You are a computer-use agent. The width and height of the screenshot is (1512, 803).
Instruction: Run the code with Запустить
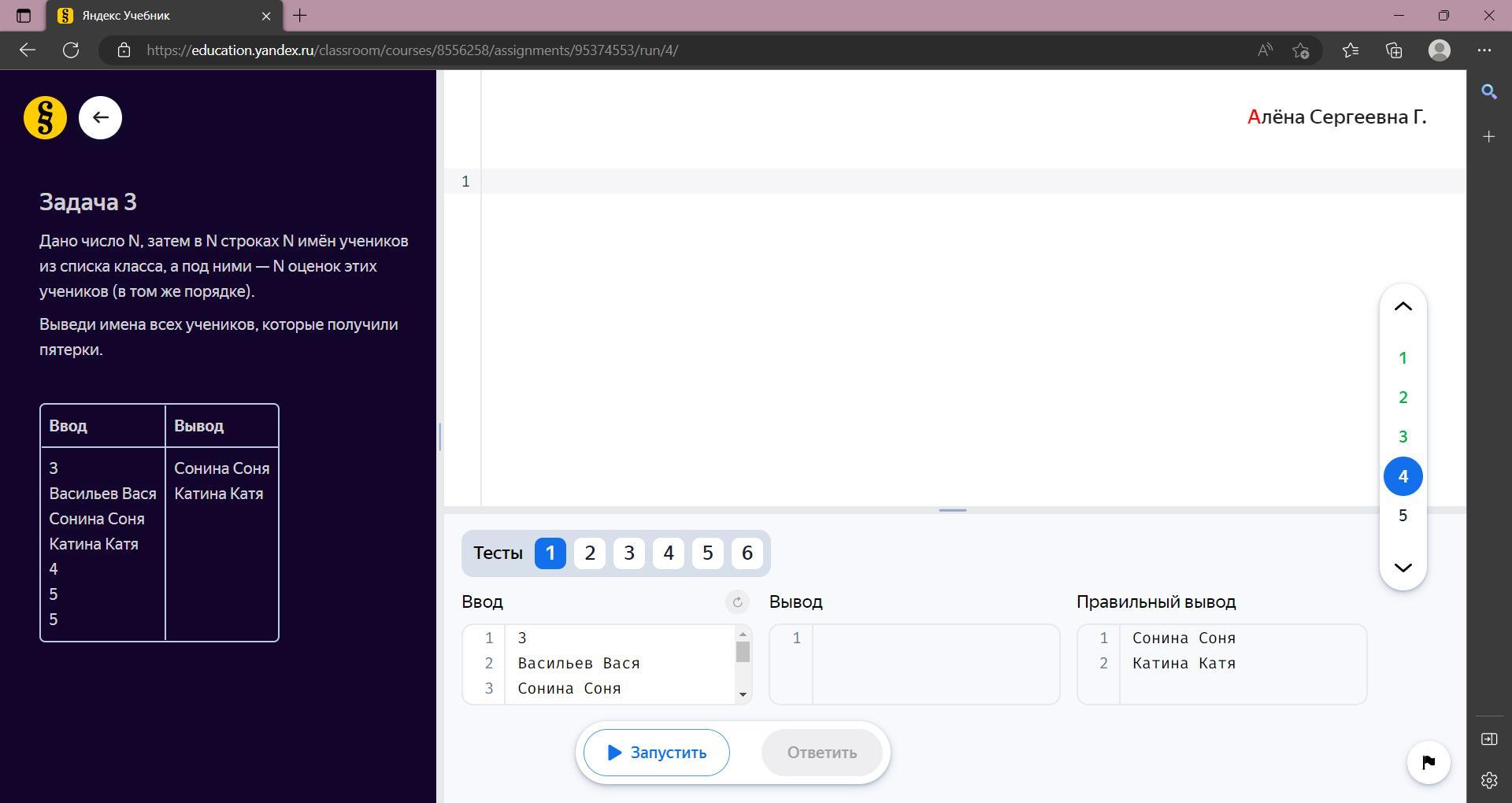tap(656, 753)
